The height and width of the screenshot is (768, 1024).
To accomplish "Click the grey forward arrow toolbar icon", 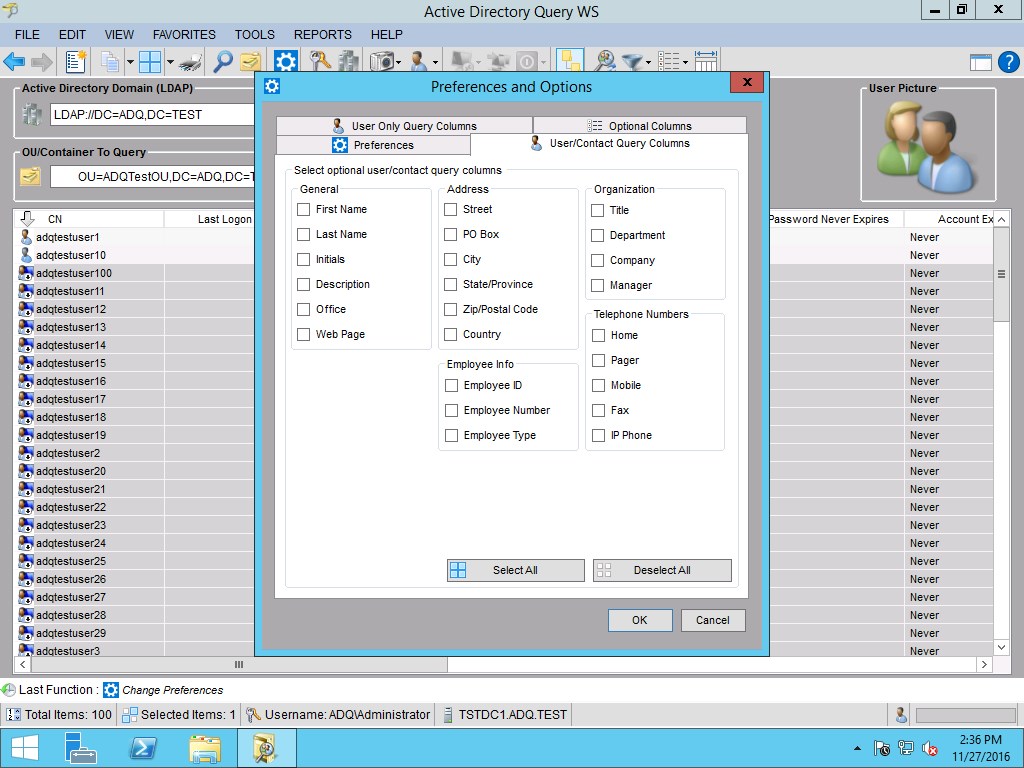I will coord(42,62).
